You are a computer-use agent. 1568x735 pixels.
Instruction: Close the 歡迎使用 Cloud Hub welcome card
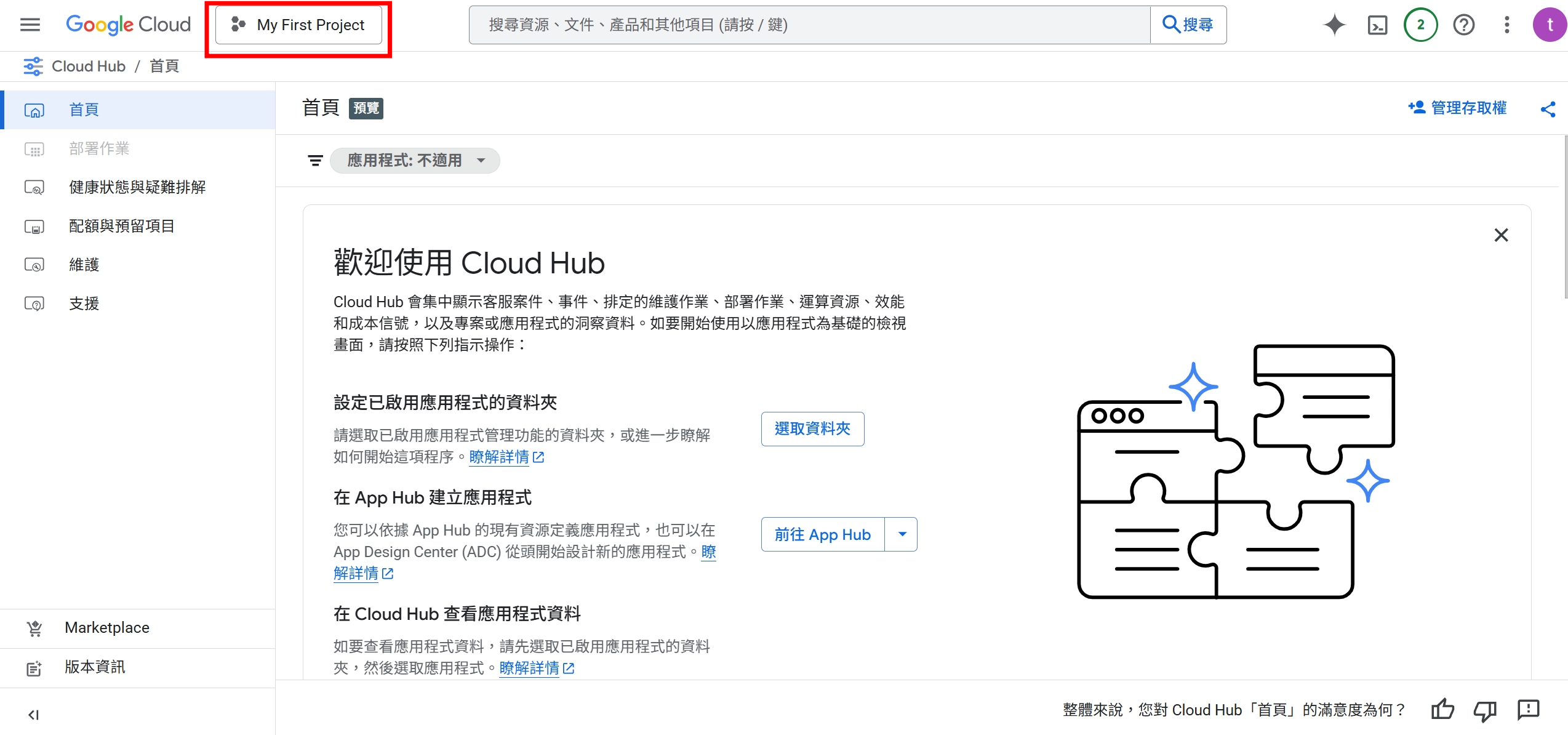pyautogui.click(x=1501, y=235)
